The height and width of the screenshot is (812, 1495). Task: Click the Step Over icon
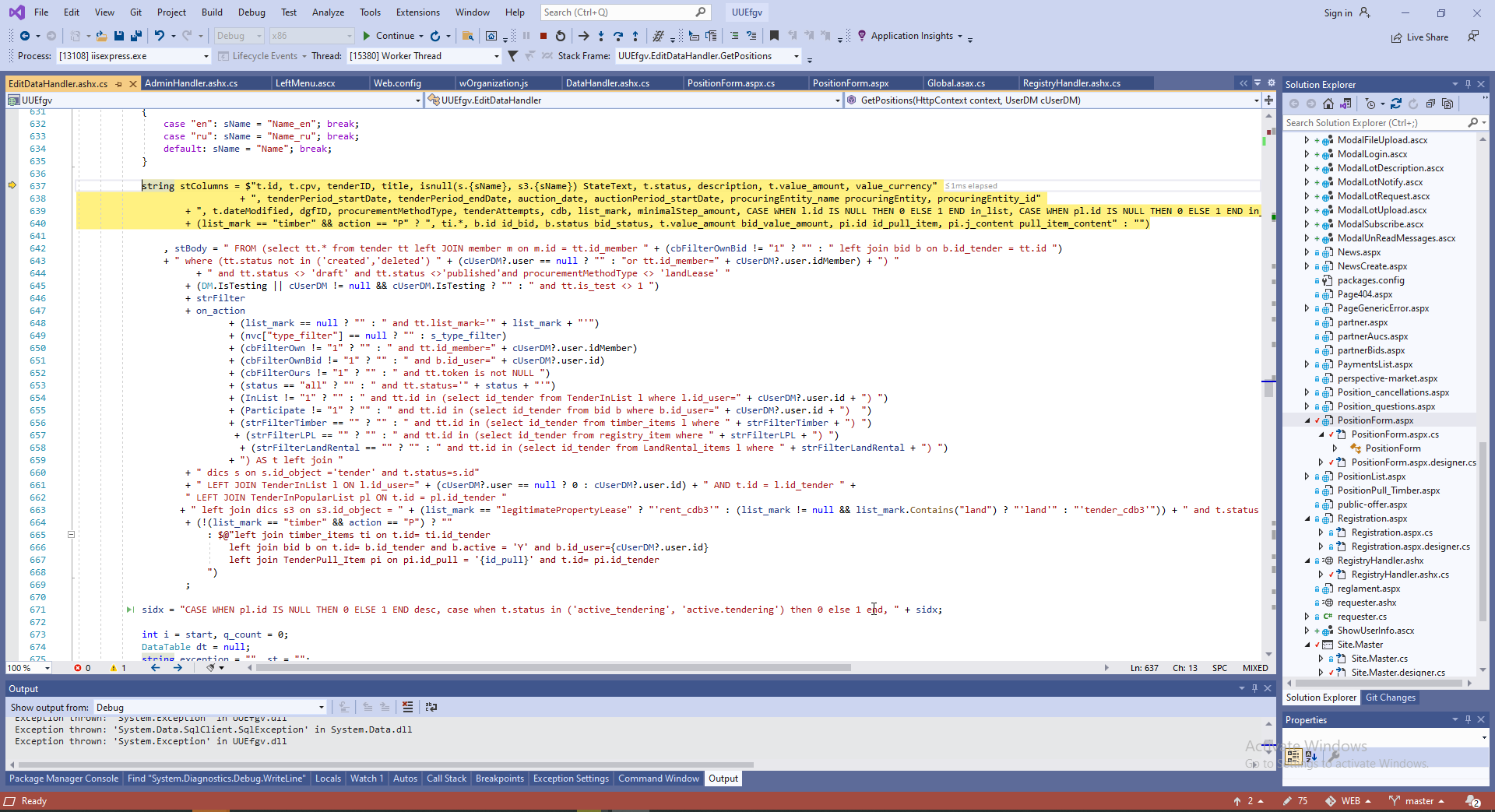click(x=618, y=36)
